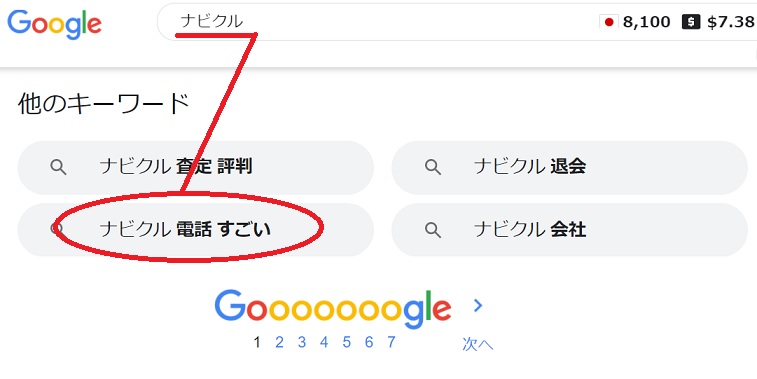Open results page 7

[x=391, y=342]
